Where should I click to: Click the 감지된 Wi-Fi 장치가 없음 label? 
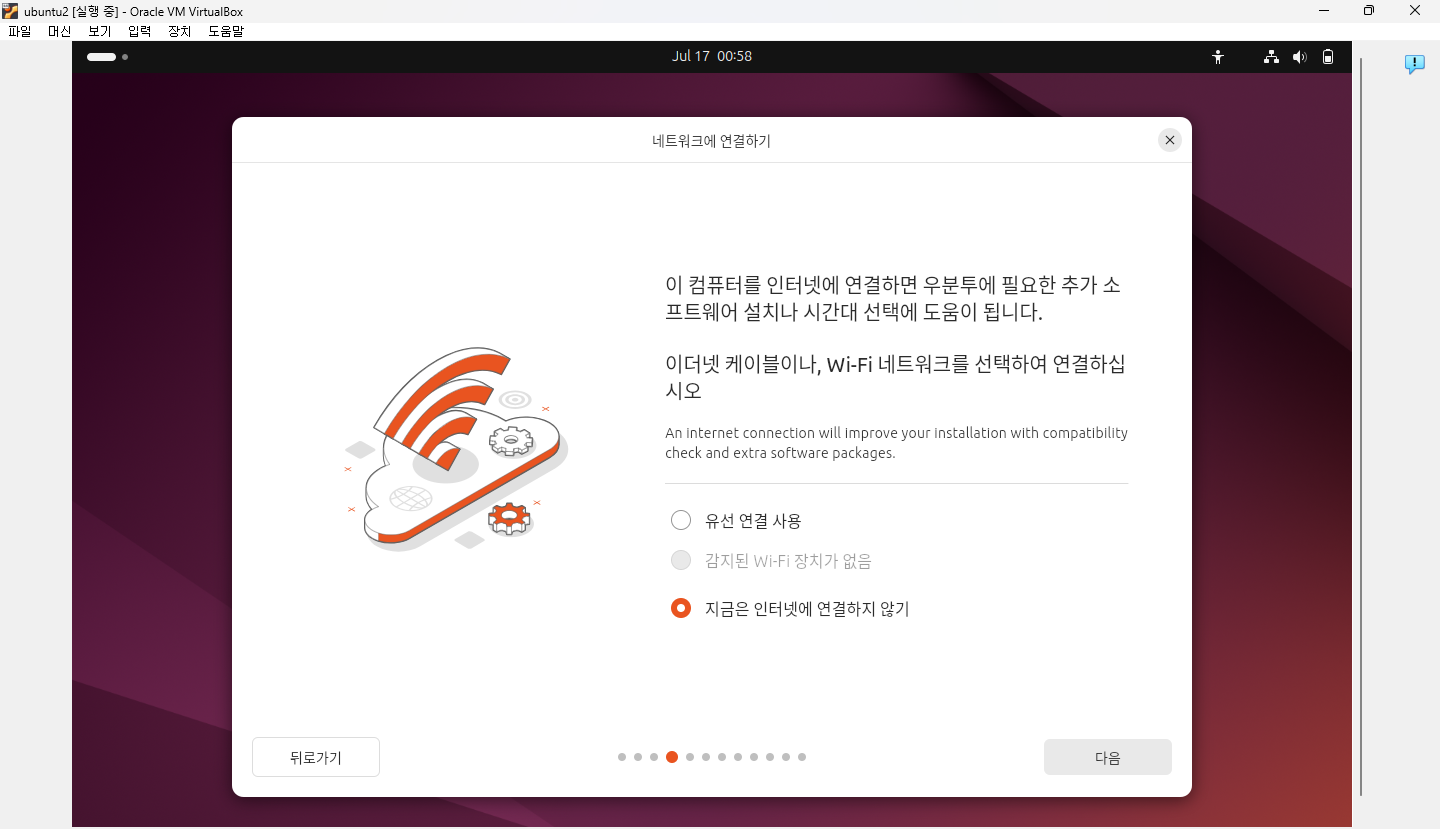pos(788,561)
